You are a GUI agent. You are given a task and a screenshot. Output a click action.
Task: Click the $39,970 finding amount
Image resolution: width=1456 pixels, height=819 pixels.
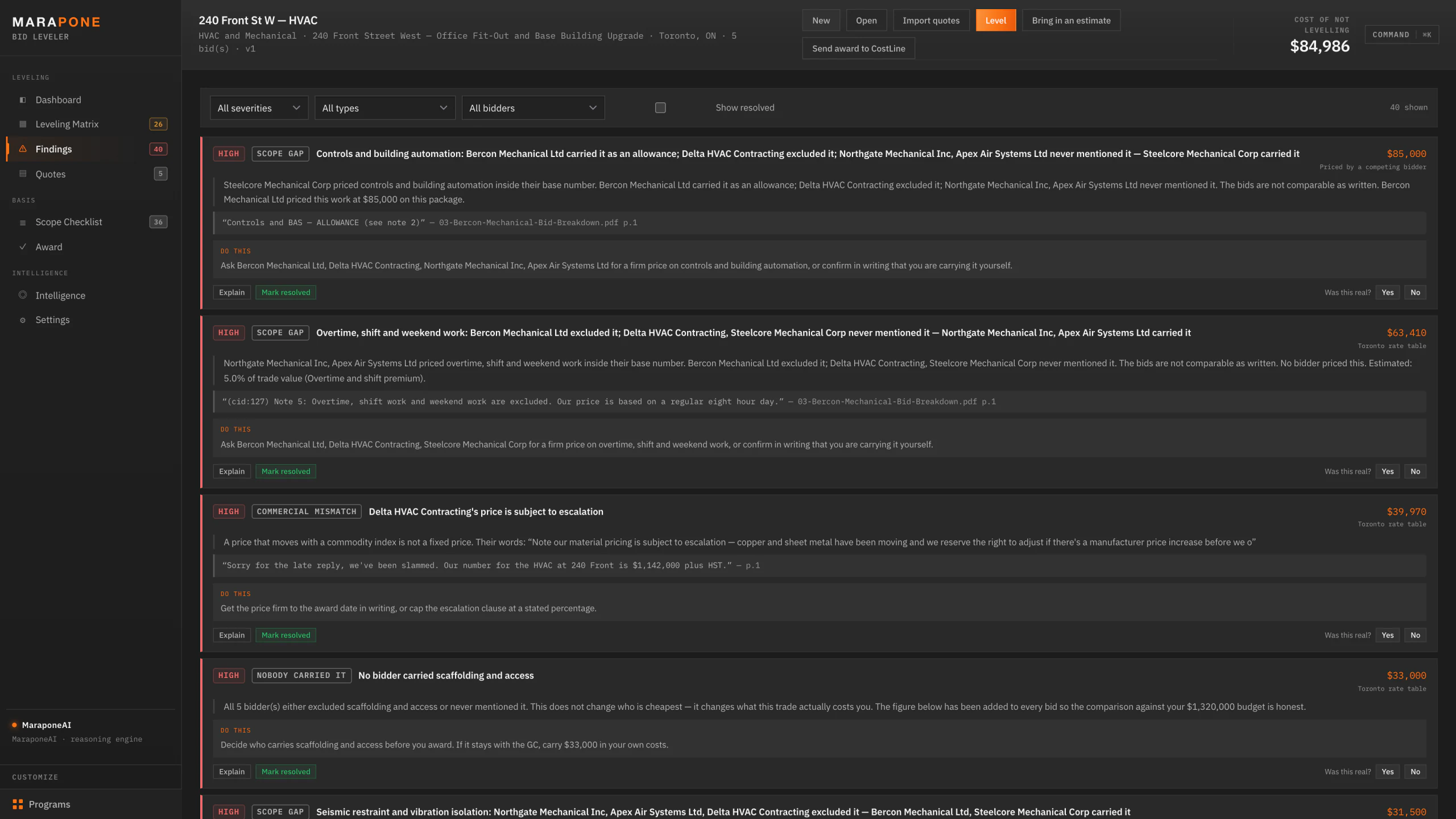(1406, 512)
